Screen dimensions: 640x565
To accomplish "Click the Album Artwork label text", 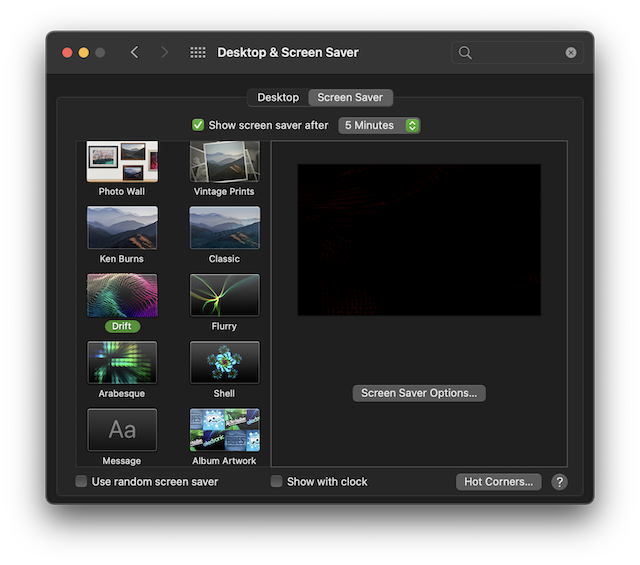I will [x=224, y=461].
